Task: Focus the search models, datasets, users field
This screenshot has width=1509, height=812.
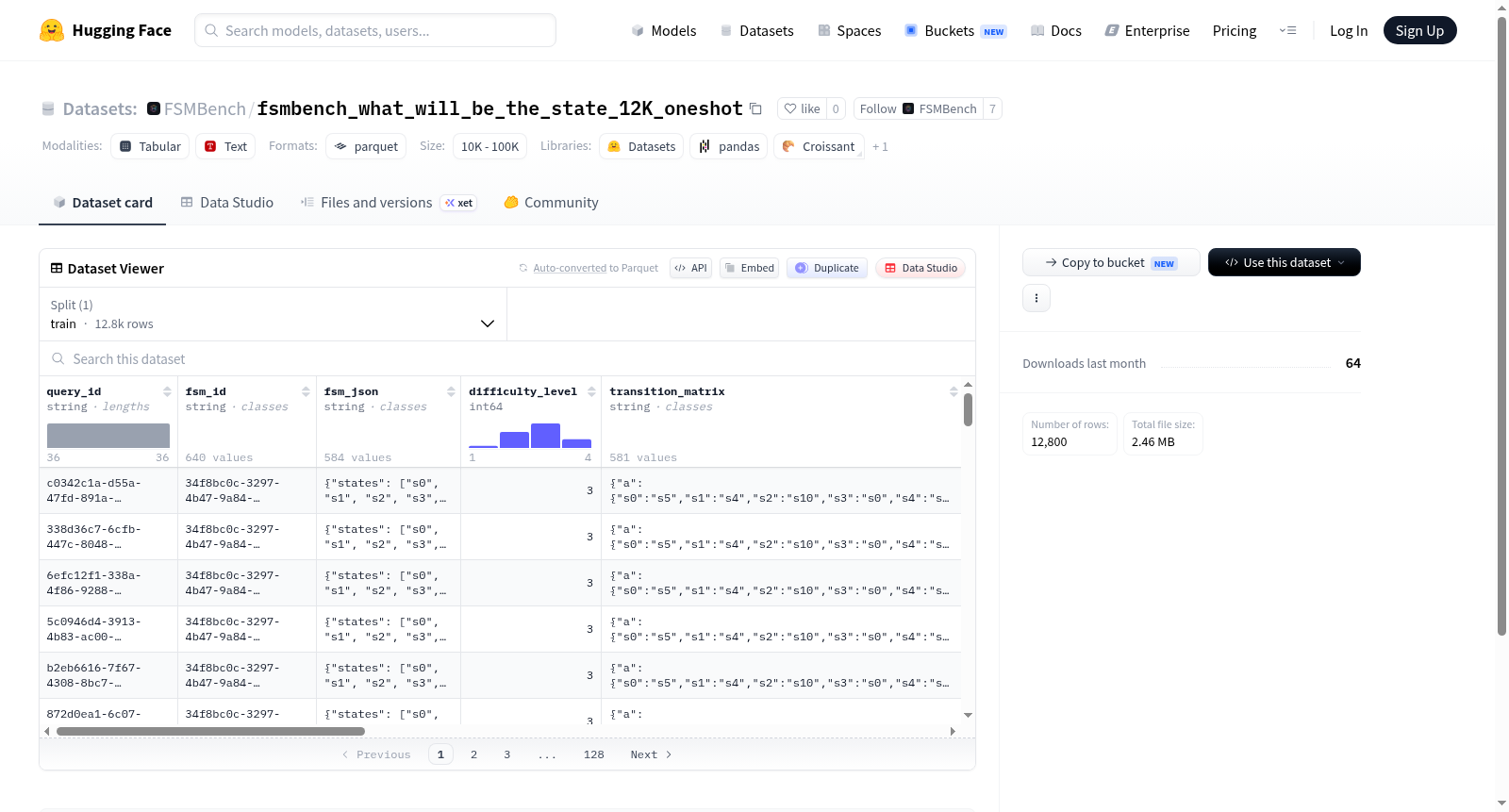Action: (375, 30)
